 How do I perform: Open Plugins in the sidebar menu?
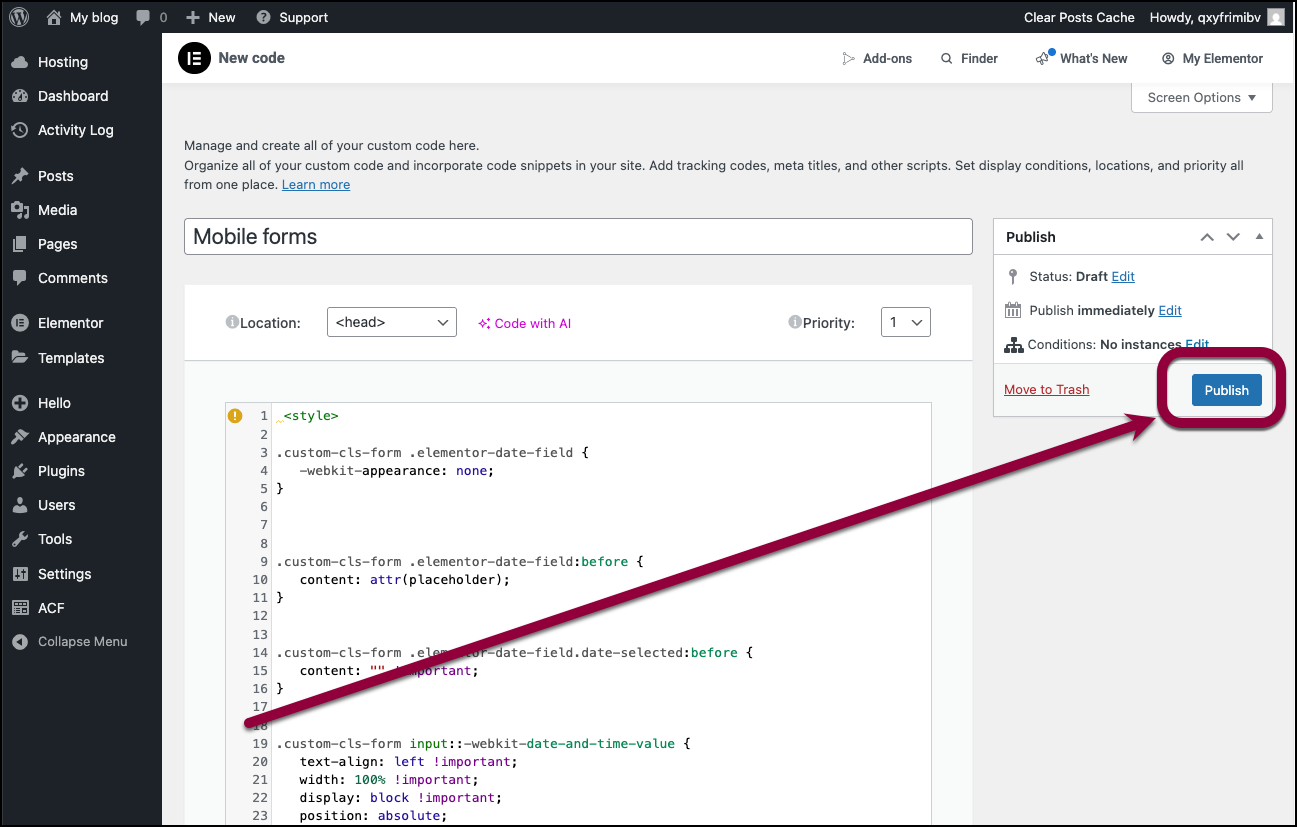point(61,471)
